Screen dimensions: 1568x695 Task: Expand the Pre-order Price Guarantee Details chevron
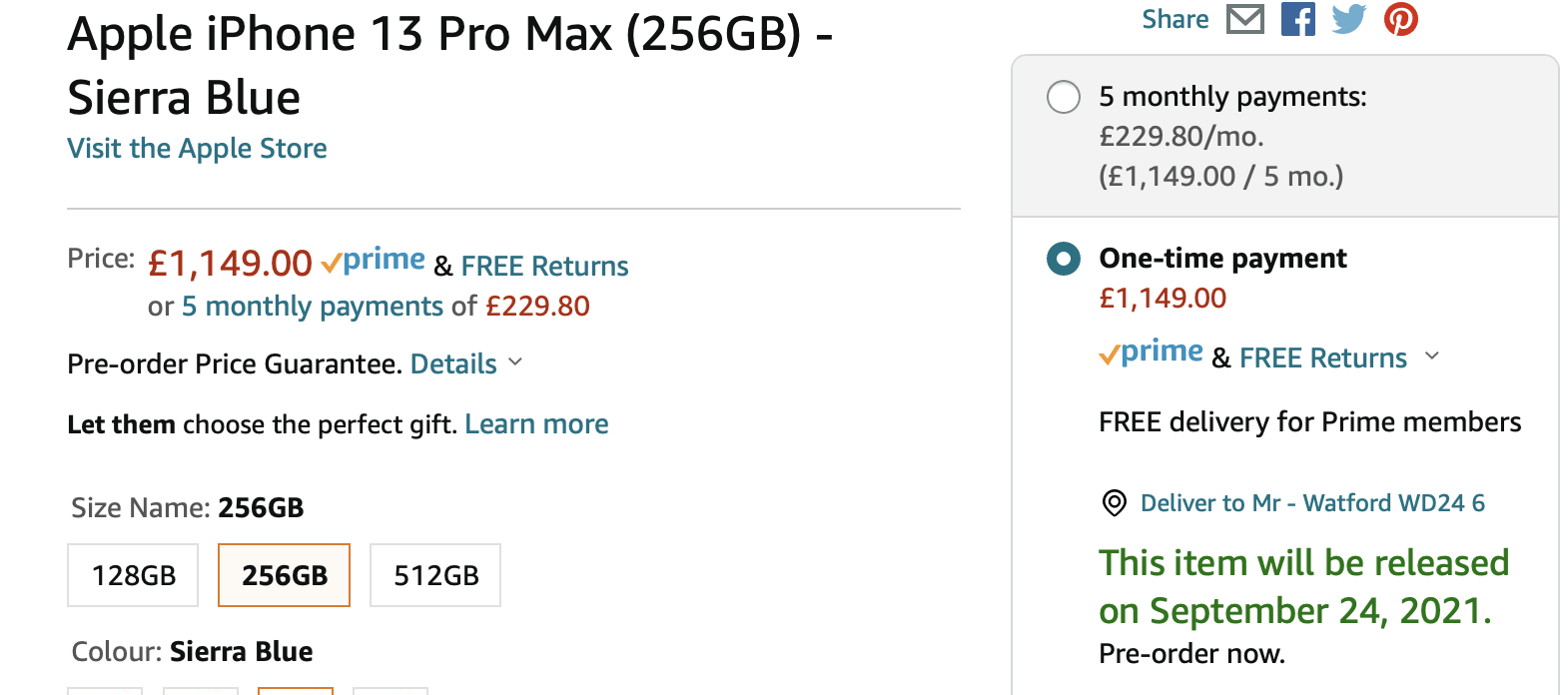pos(515,362)
